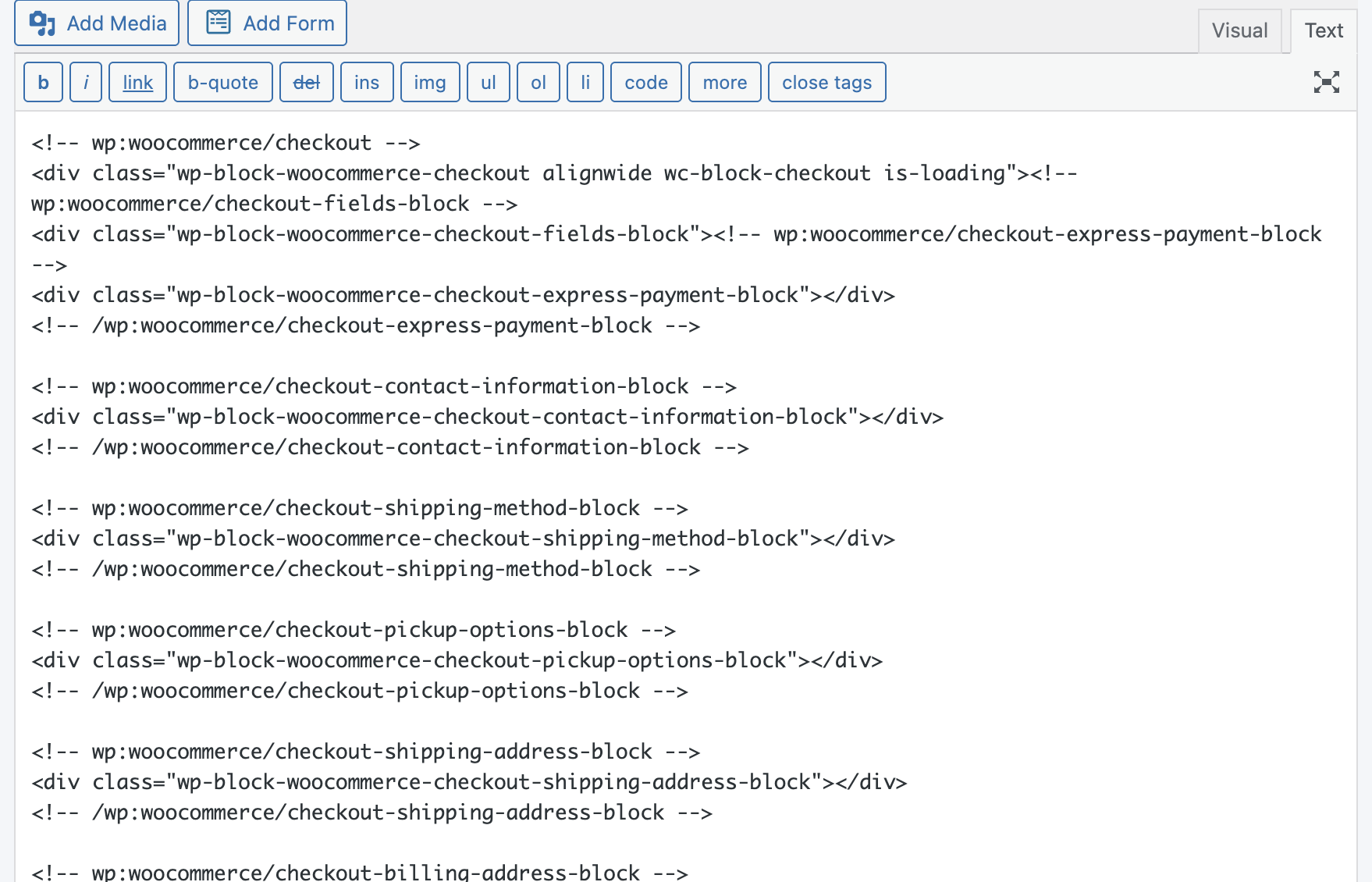Toggle distraction-free fullscreen mode icon
This screenshot has height=882, width=1372.
click(1326, 82)
